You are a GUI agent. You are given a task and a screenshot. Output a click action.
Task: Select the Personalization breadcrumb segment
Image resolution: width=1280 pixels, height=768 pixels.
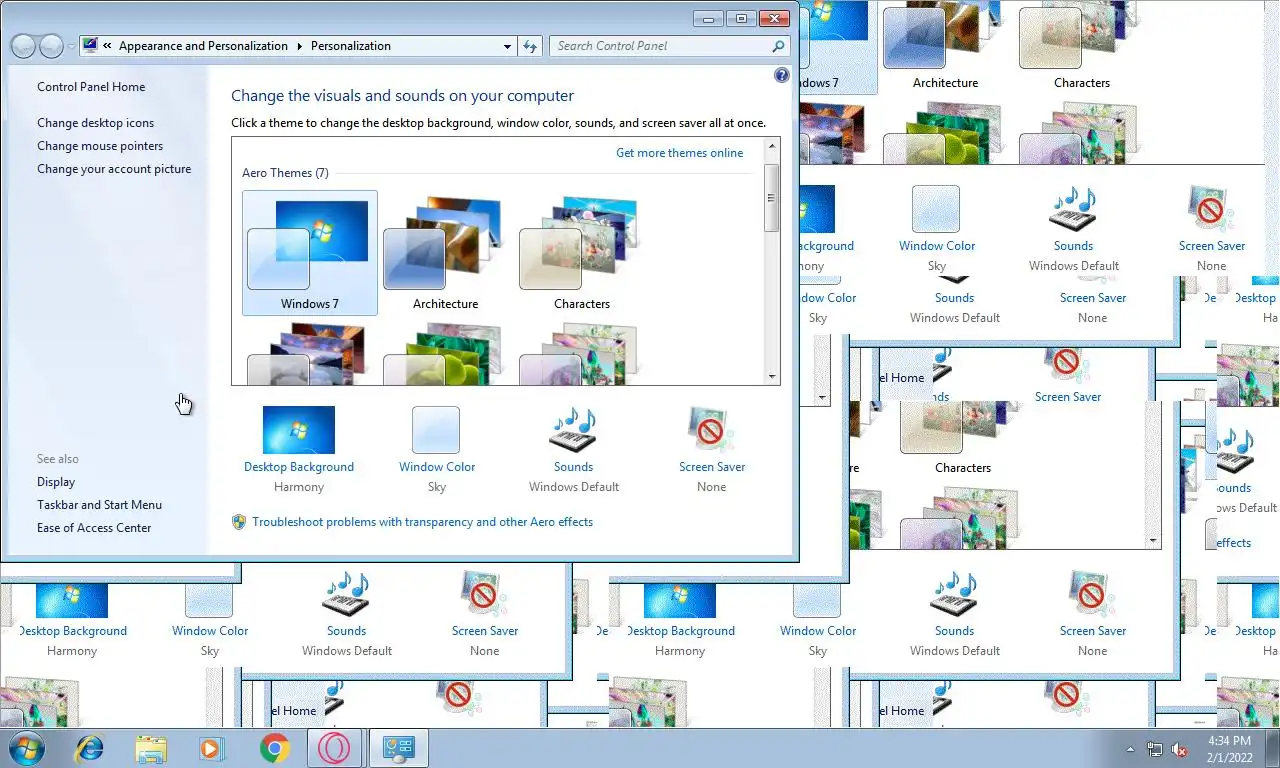(x=351, y=46)
